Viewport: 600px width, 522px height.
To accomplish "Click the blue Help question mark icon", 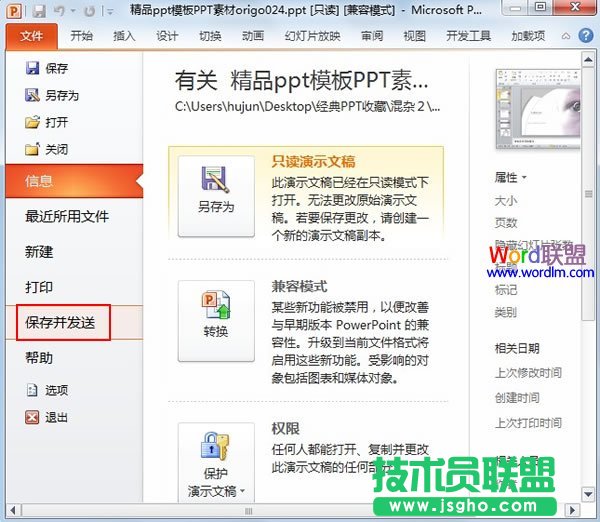I will [x=586, y=36].
